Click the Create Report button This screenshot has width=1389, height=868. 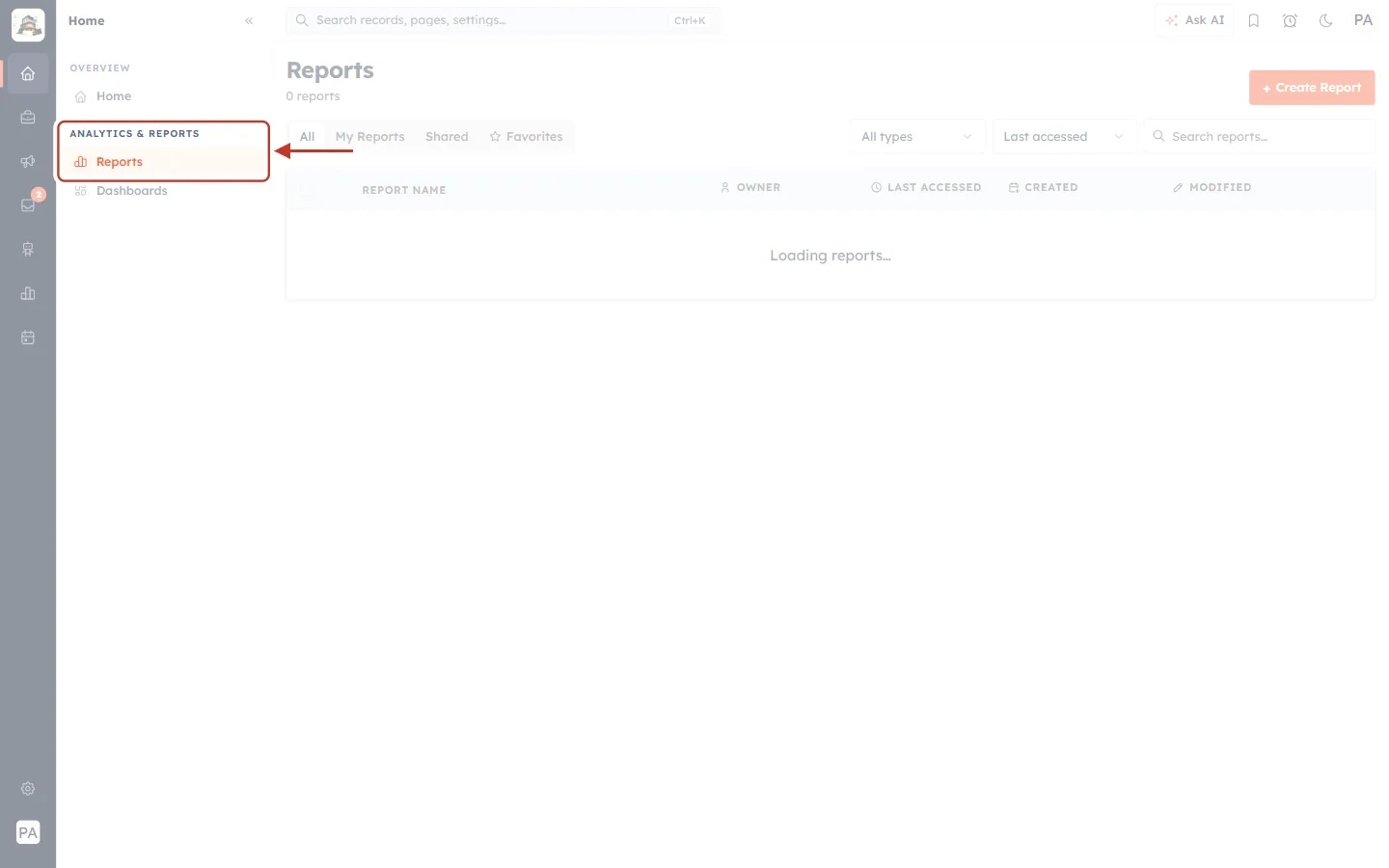pyautogui.click(x=1312, y=88)
